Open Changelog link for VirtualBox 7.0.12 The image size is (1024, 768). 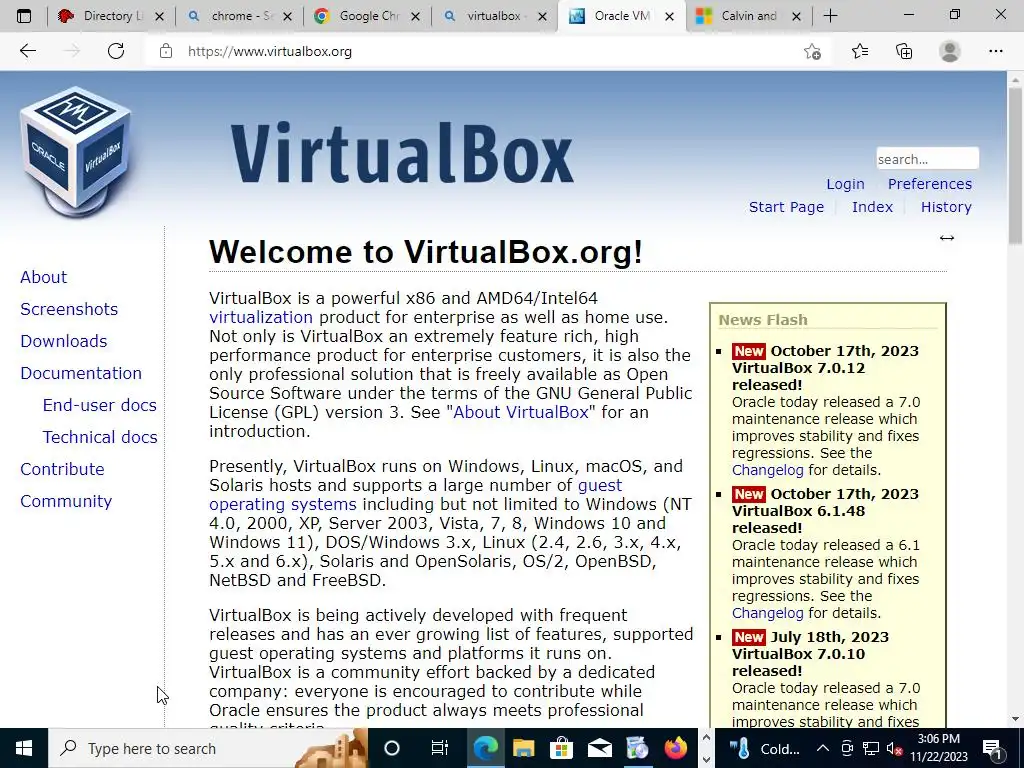point(767,470)
